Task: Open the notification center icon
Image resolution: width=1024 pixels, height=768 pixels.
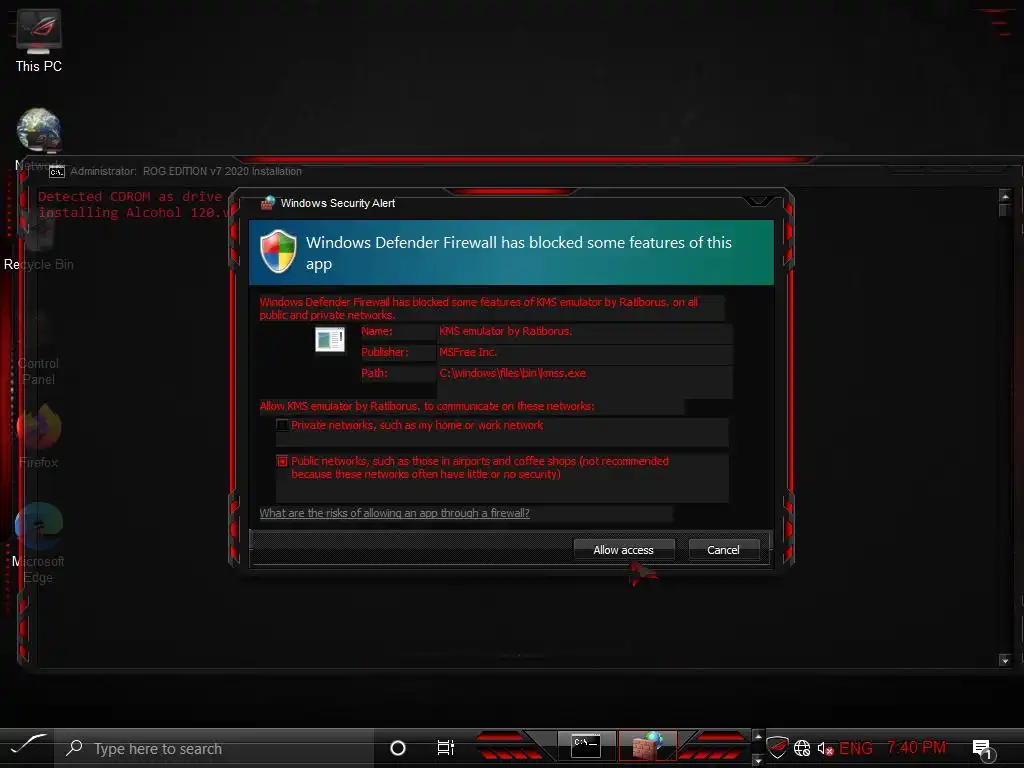Action: click(982, 748)
